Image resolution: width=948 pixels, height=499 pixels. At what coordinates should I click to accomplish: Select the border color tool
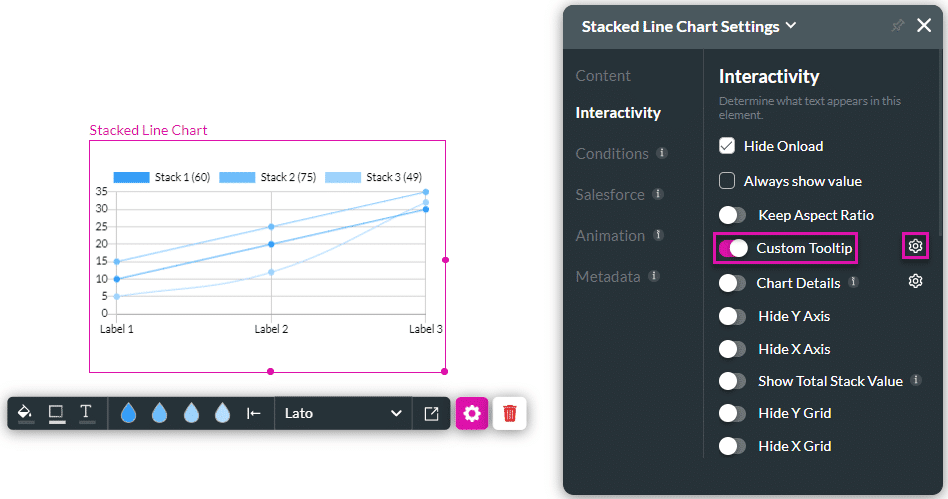pyautogui.click(x=56, y=413)
